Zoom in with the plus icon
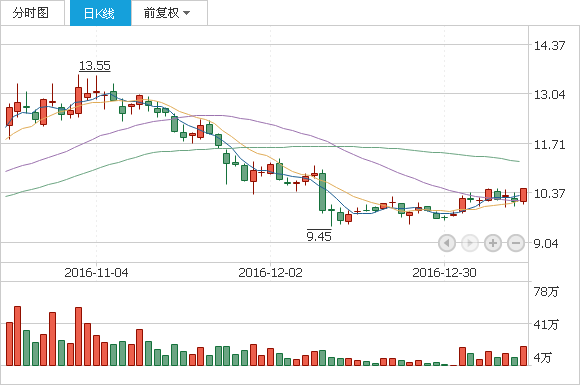This screenshot has height=385, width=580. click(493, 243)
